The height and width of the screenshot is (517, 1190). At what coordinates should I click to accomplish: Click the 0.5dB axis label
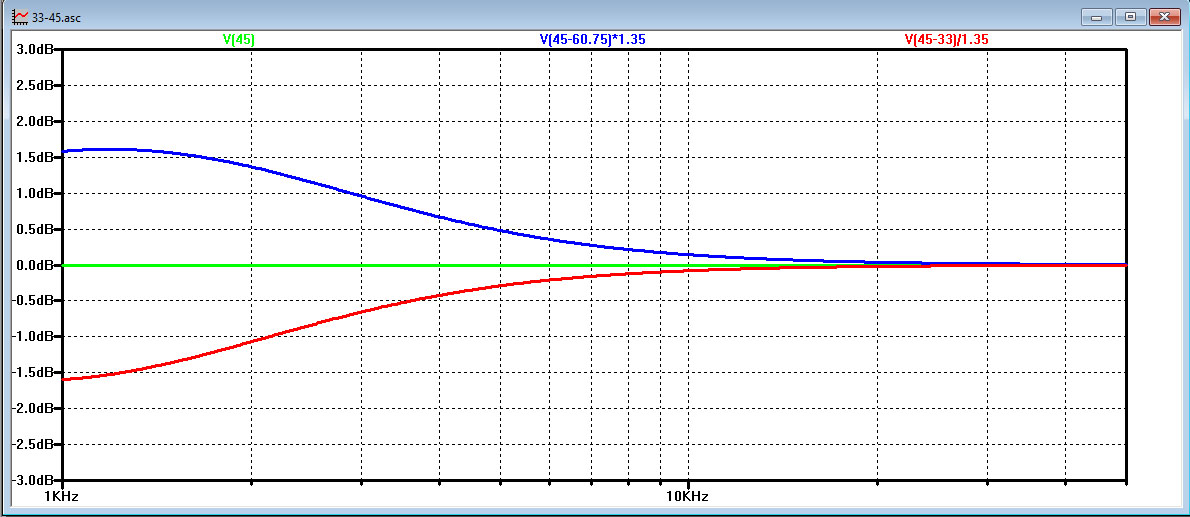pos(34,229)
